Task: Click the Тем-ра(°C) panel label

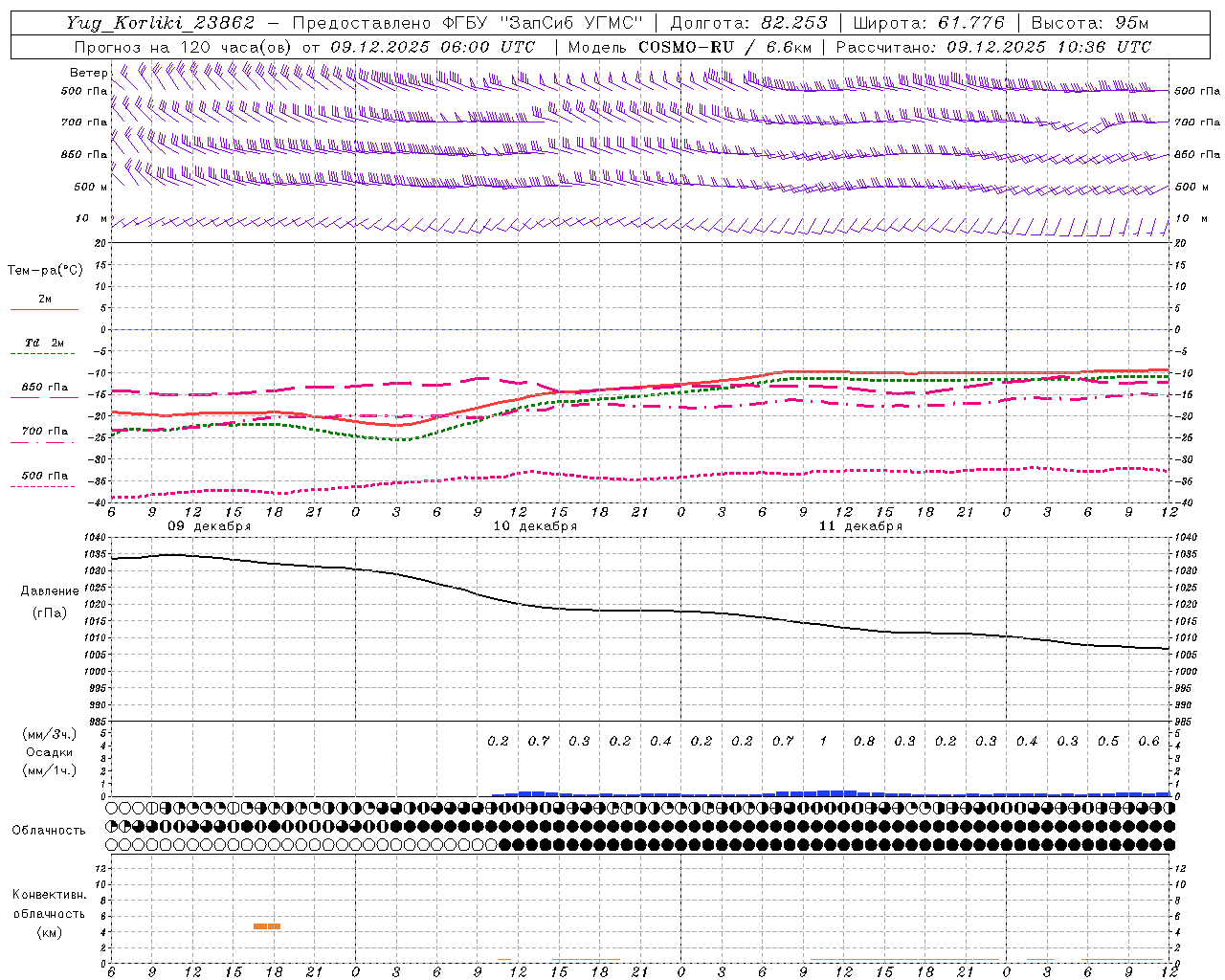Action: tap(45, 271)
